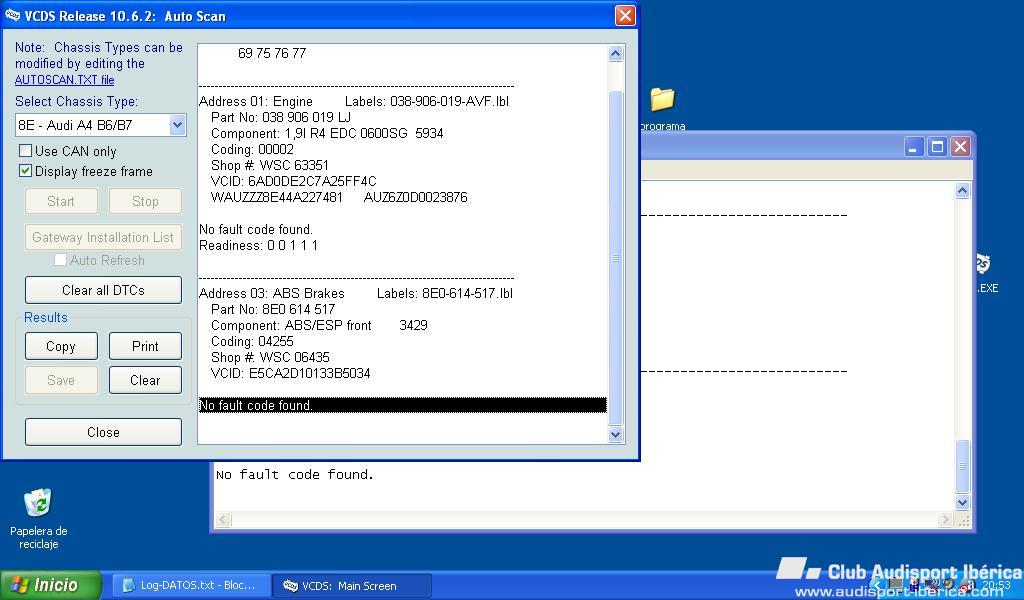Click 'Coding: 04255' text
This screenshot has width=1024, height=600.
click(252, 341)
